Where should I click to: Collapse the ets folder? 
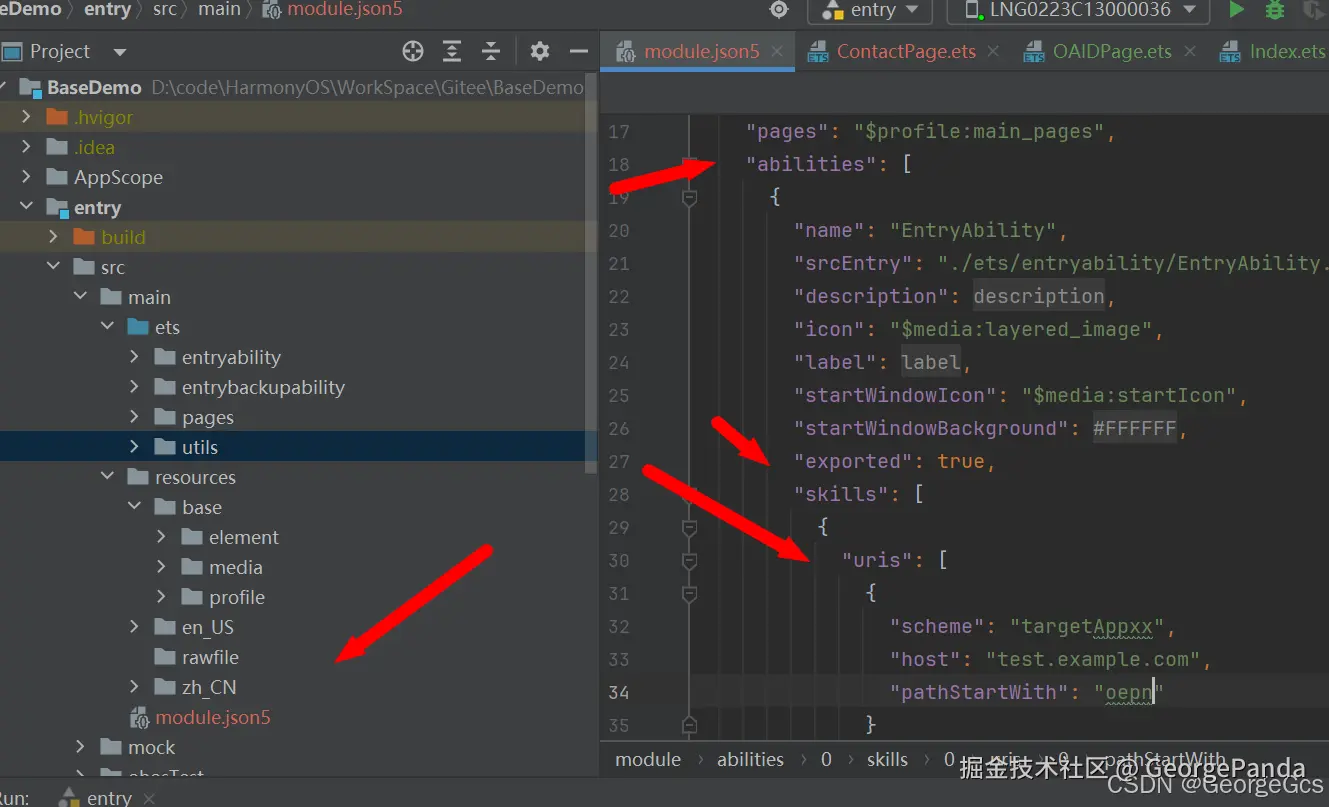[x=108, y=327]
